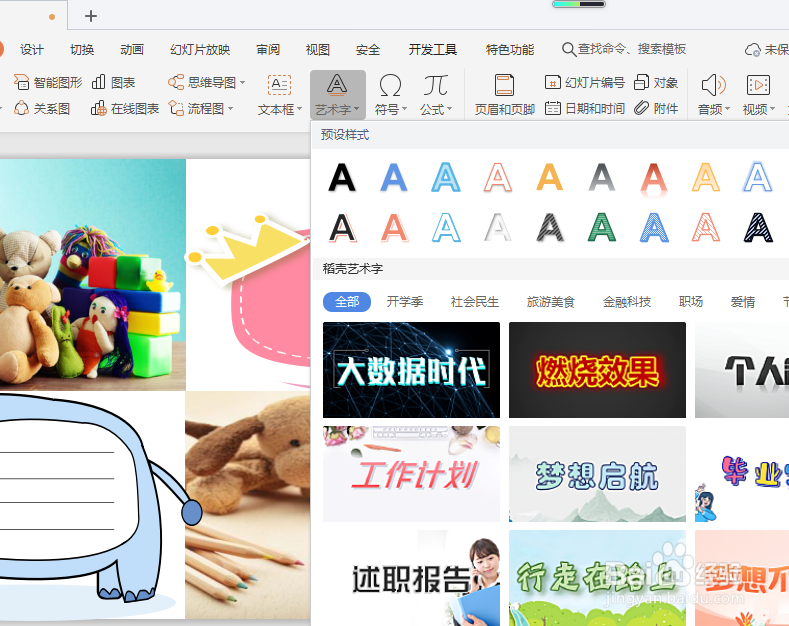Open the 动画 animation tab
The image size is (789, 626).
pos(132,50)
